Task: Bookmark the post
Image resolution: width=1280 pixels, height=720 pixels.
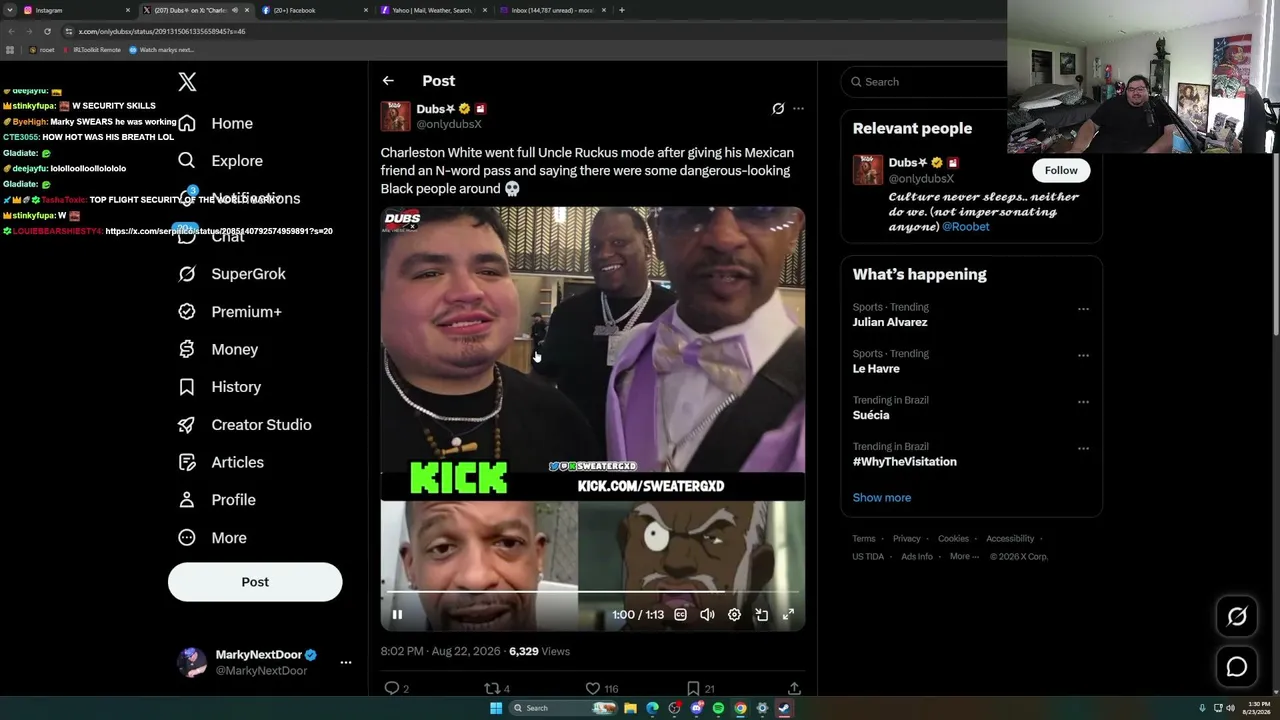Action: (x=693, y=688)
